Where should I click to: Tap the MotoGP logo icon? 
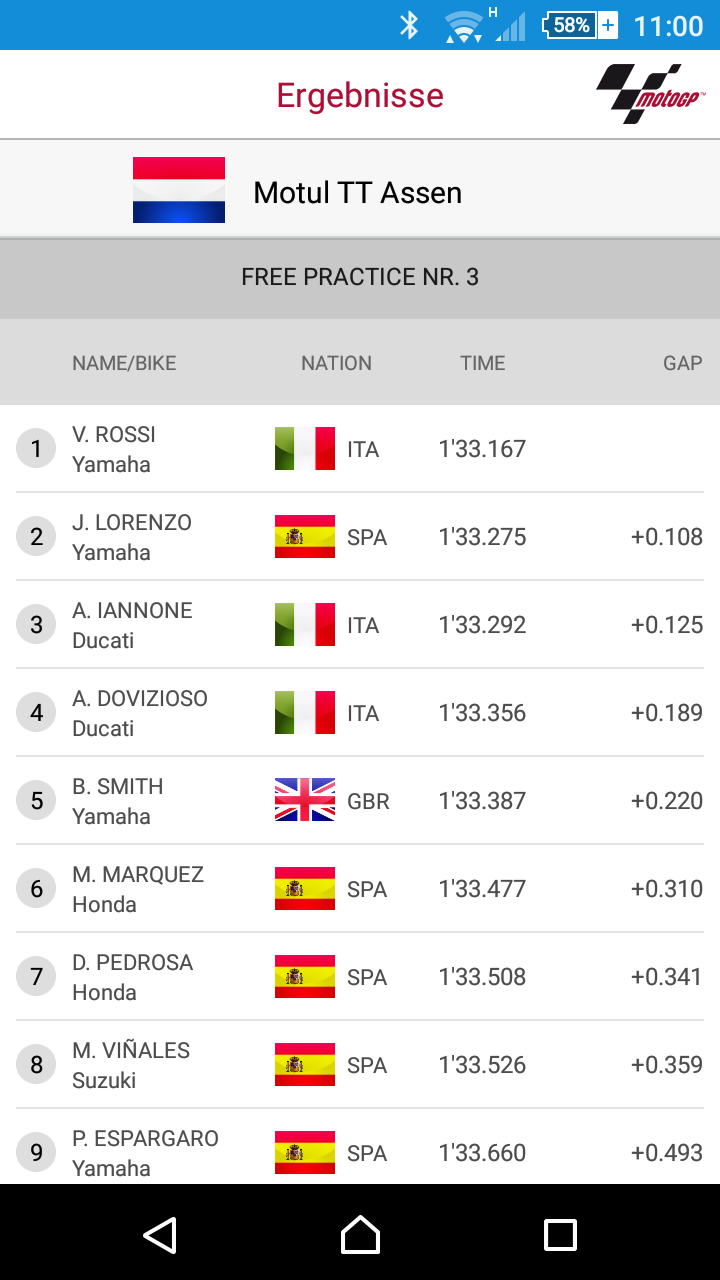pyautogui.click(x=639, y=94)
